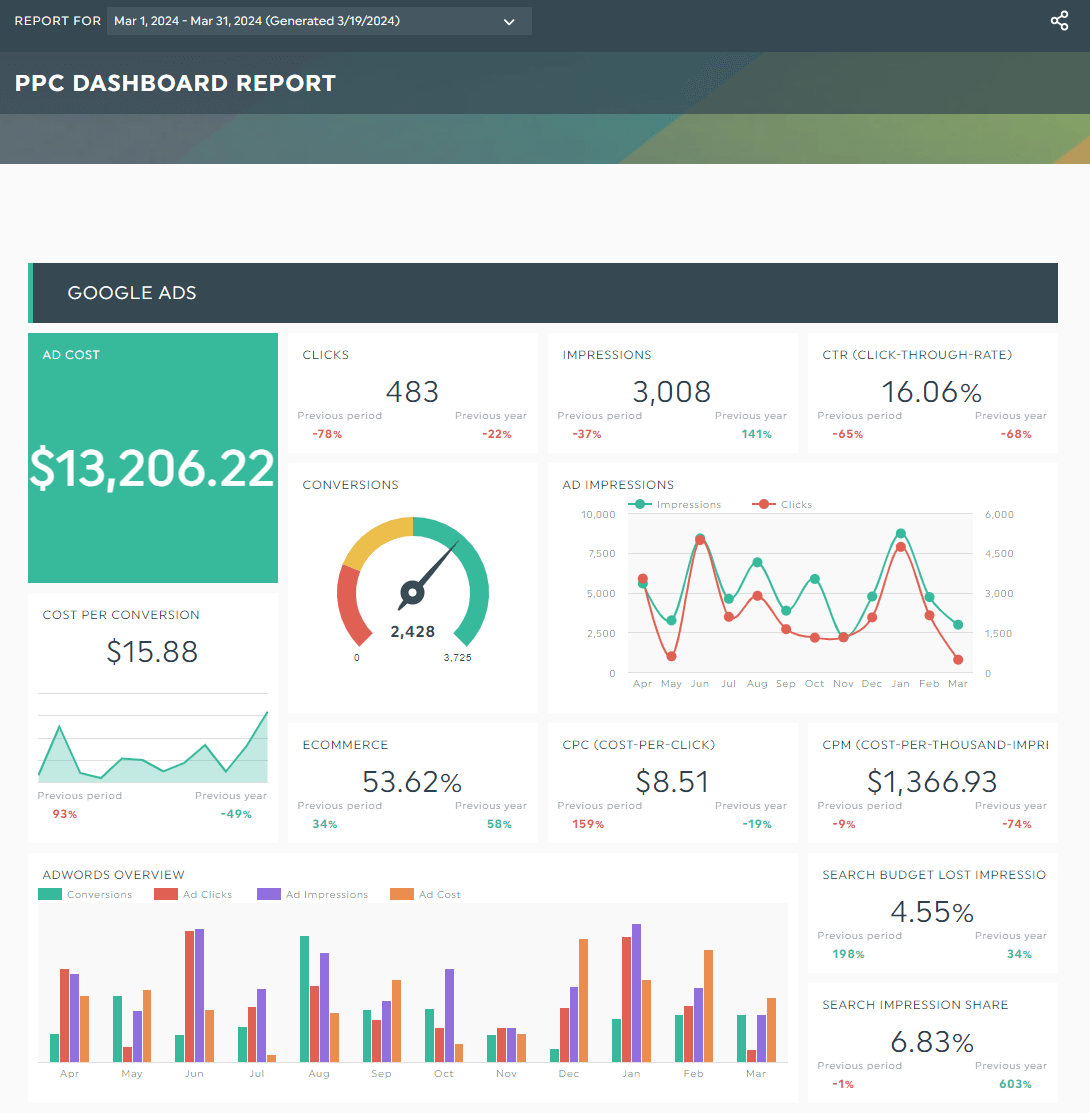
Task: Hide the Ad Impressions purple legend series
Action: click(313, 894)
